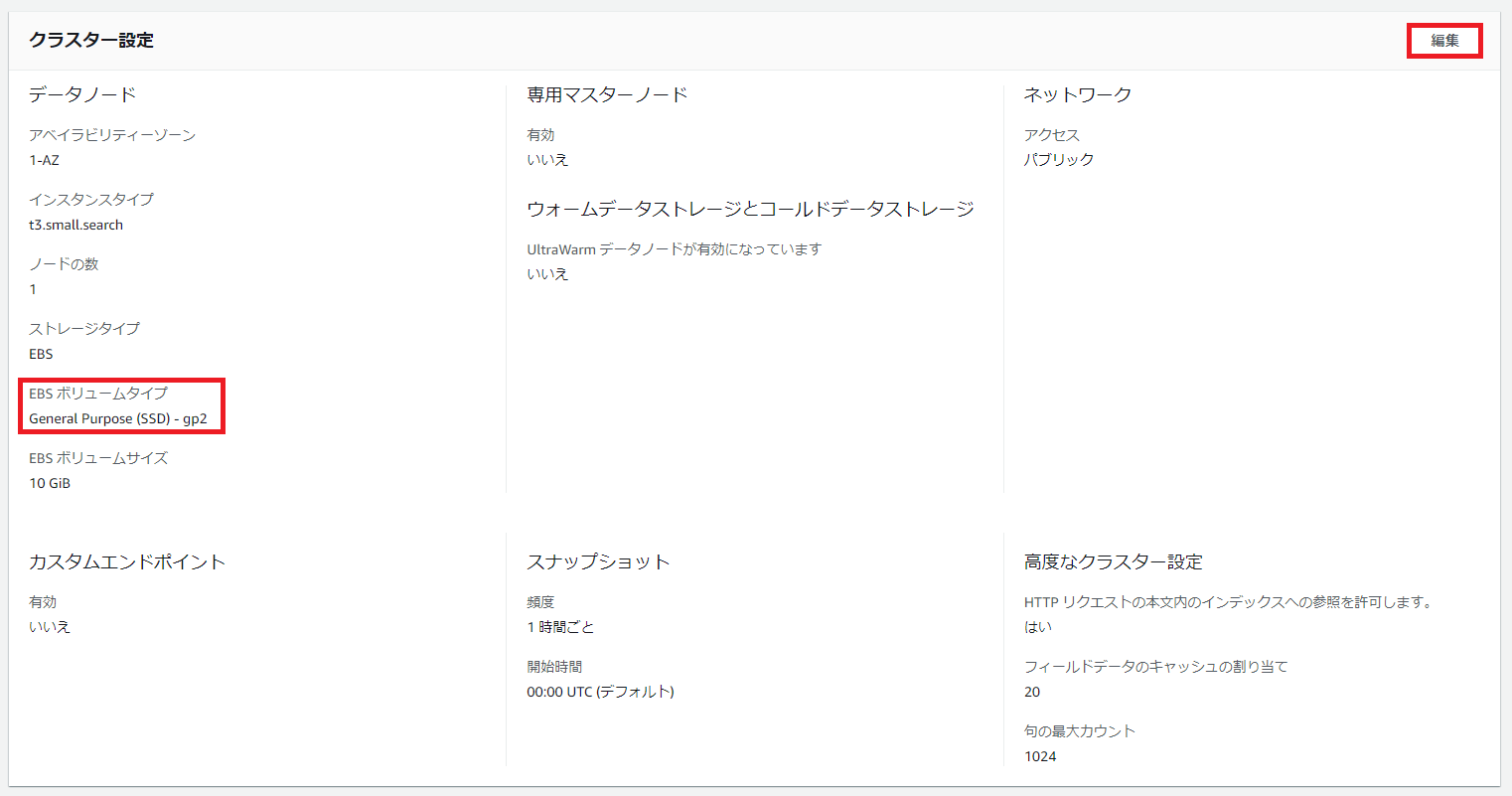The image size is (1512, 796).
Task: Click the 高度なクラスター設定 section heading
Action: [1113, 562]
